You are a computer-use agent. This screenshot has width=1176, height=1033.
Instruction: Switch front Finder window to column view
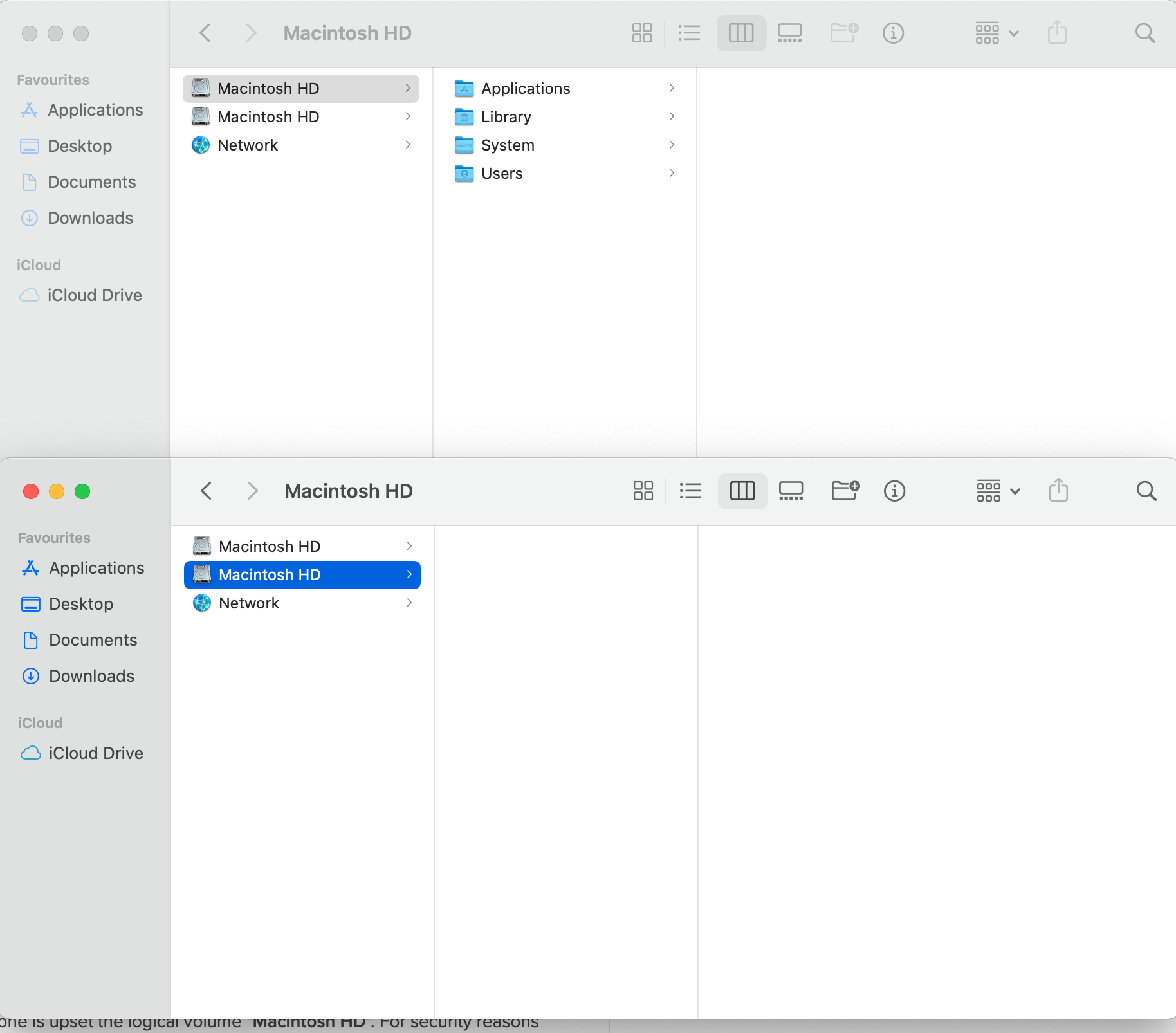click(742, 491)
